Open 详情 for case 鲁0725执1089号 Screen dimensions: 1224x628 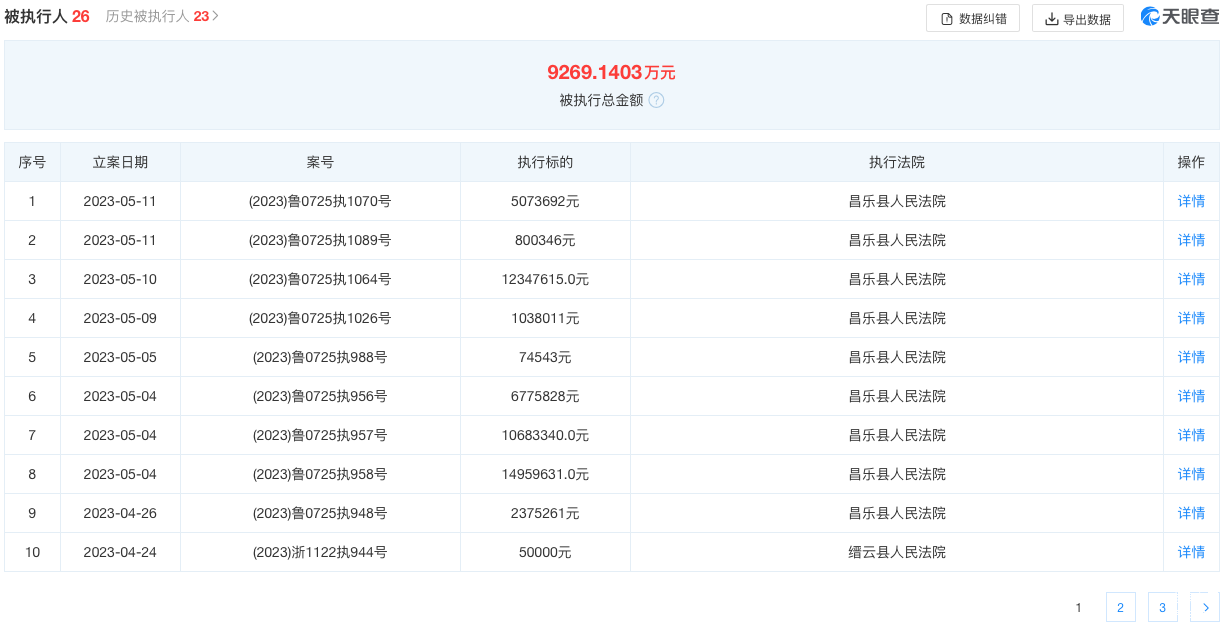[x=1191, y=240]
